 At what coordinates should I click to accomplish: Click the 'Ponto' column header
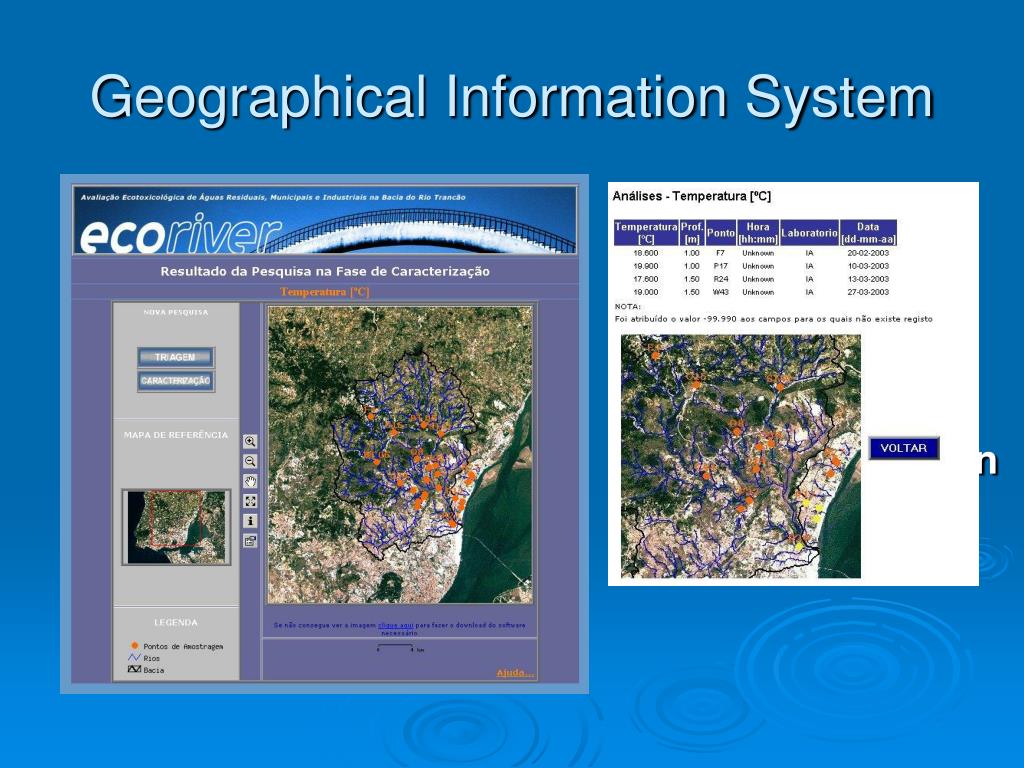coord(720,232)
